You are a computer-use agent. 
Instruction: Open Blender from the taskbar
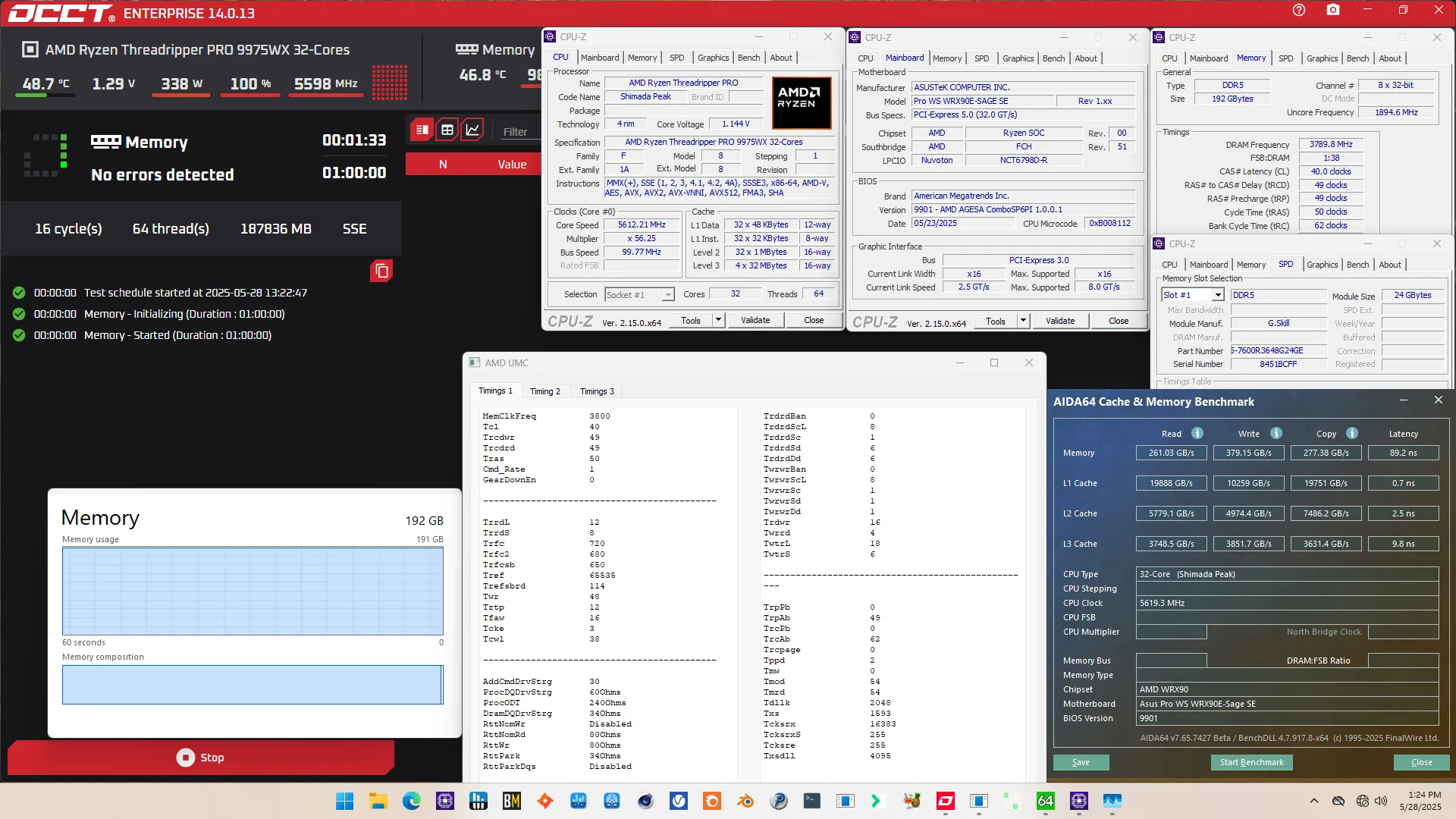[x=745, y=801]
